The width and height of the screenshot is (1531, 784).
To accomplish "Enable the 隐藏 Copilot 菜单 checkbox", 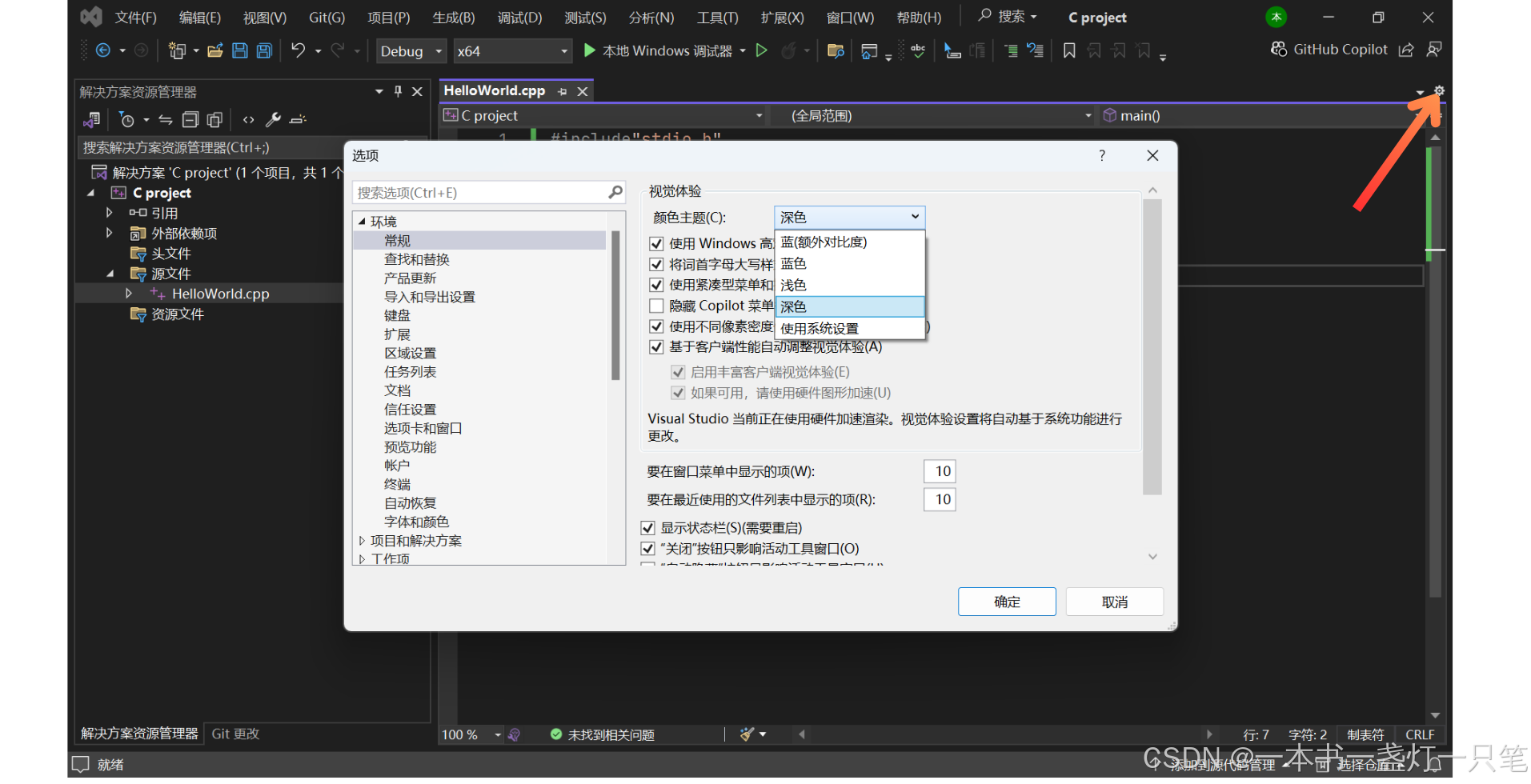I will [x=656, y=306].
